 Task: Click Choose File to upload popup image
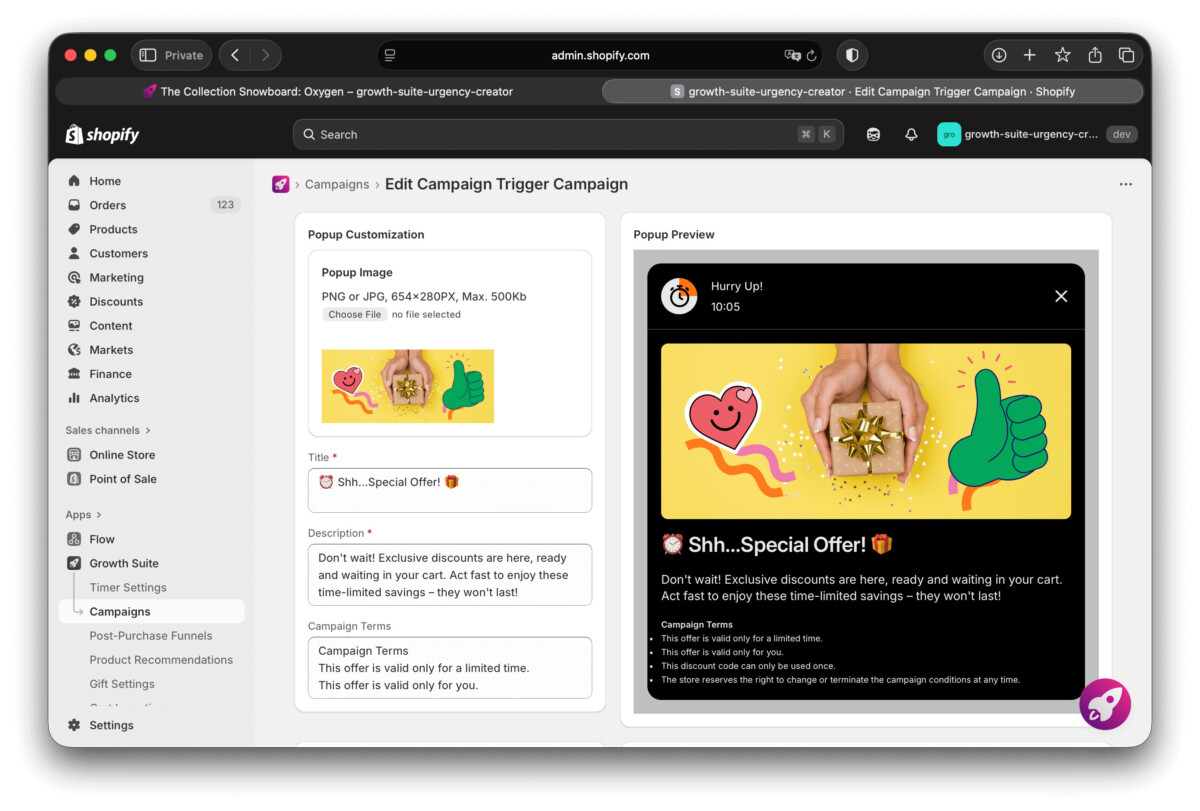click(354, 313)
